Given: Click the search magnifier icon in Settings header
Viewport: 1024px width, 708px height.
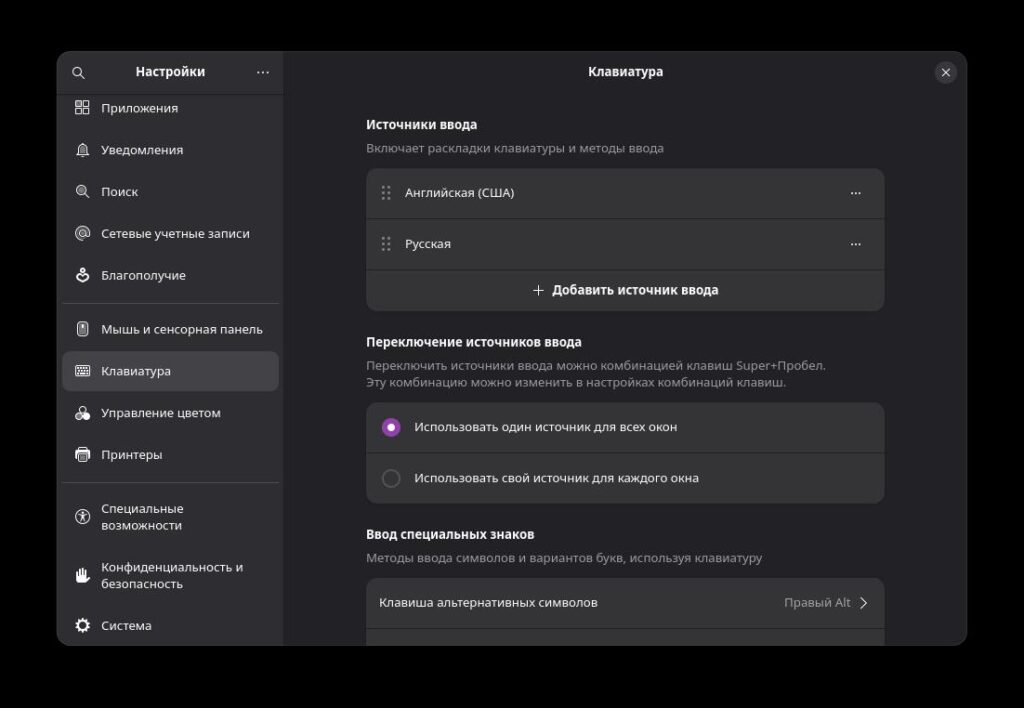Looking at the screenshot, I should tap(79, 73).
